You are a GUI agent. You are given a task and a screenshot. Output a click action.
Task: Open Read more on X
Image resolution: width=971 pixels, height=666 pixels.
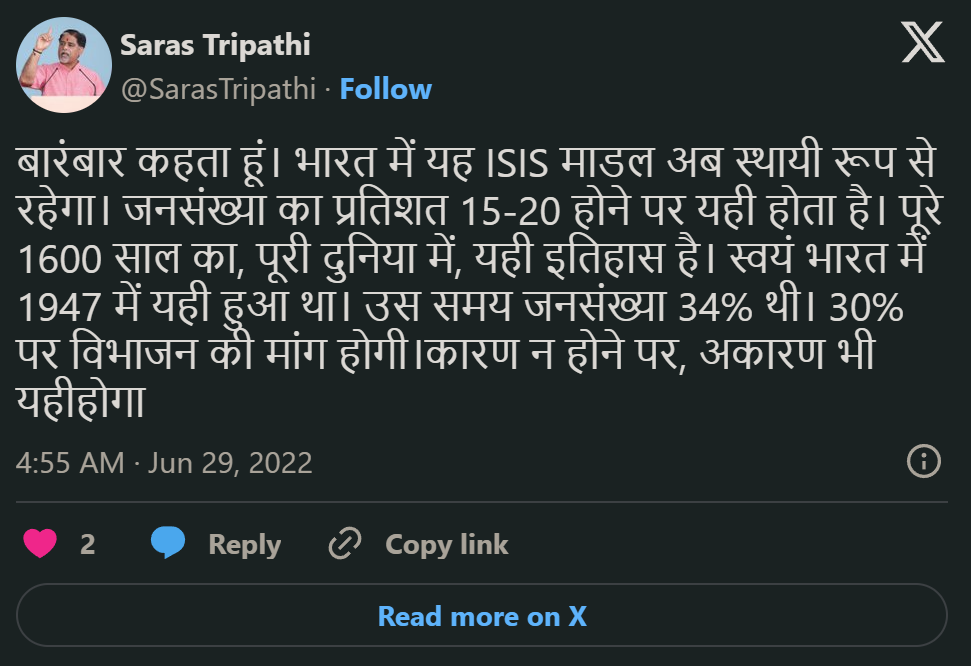tap(482, 615)
